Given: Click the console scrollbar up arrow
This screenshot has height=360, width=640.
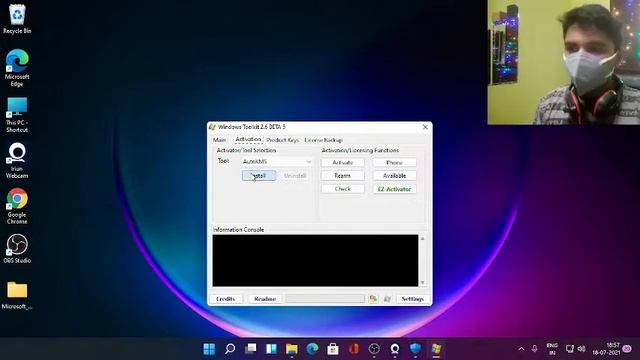Looking at the screenshot, I should pos(422,238).
